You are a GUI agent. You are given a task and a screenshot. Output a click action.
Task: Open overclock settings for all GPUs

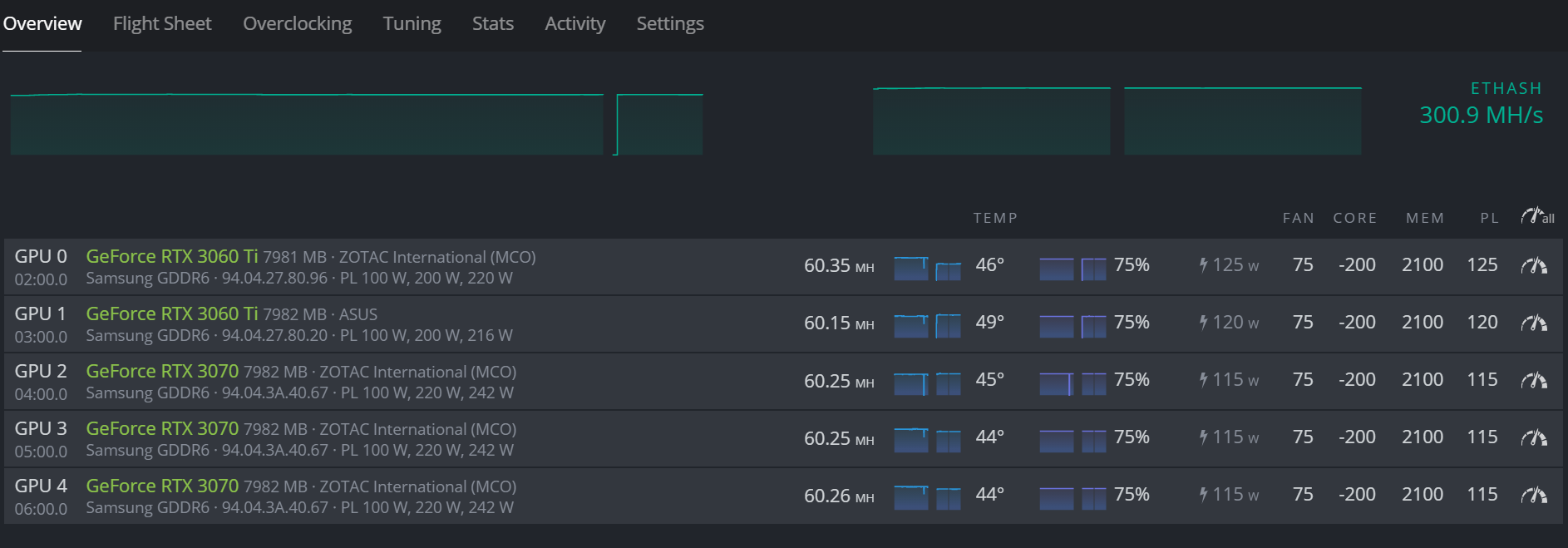click(x=1537, y=216)
